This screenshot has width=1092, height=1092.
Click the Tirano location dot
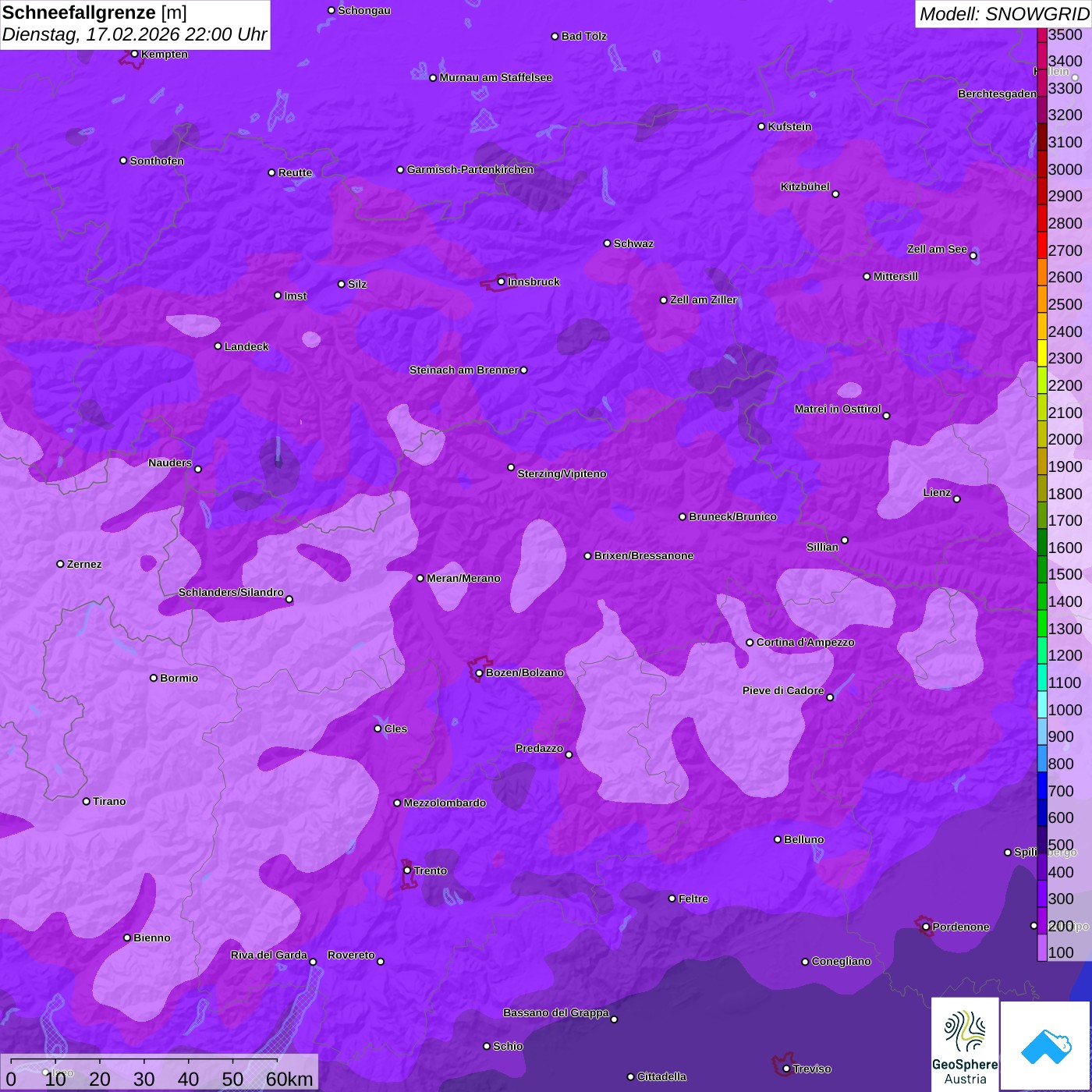(x=87, y=801)
